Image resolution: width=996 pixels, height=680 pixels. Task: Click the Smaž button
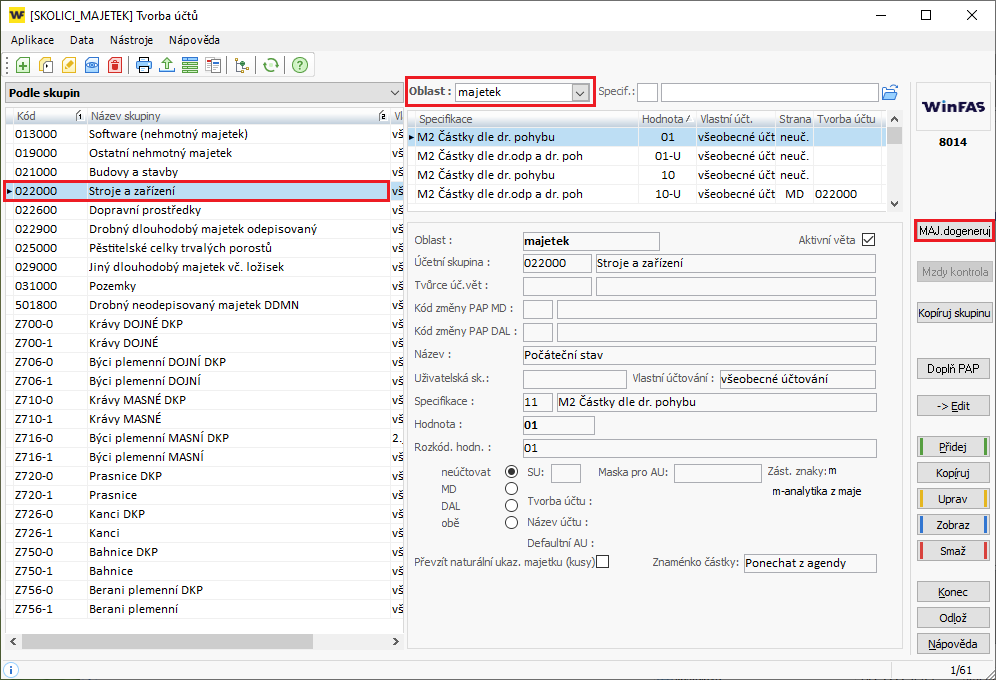pos(953,551)
